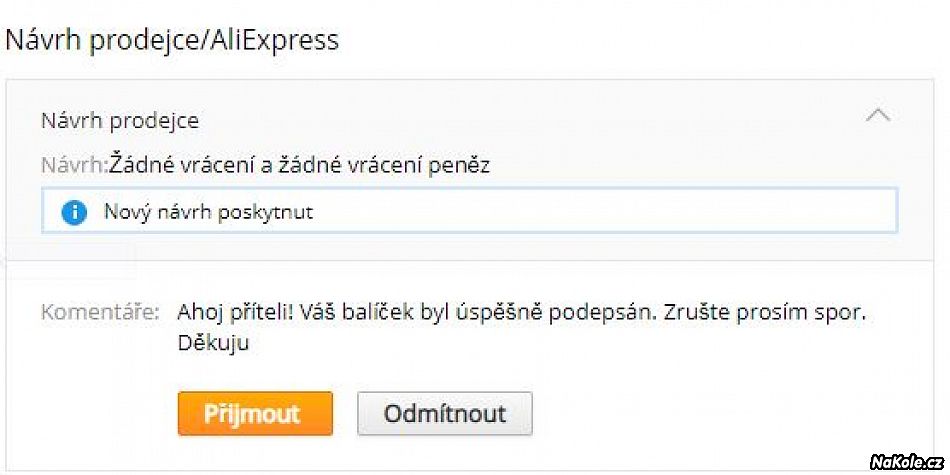Click the Žádné vrácení a žádné vrácení text

click(270, 165)
